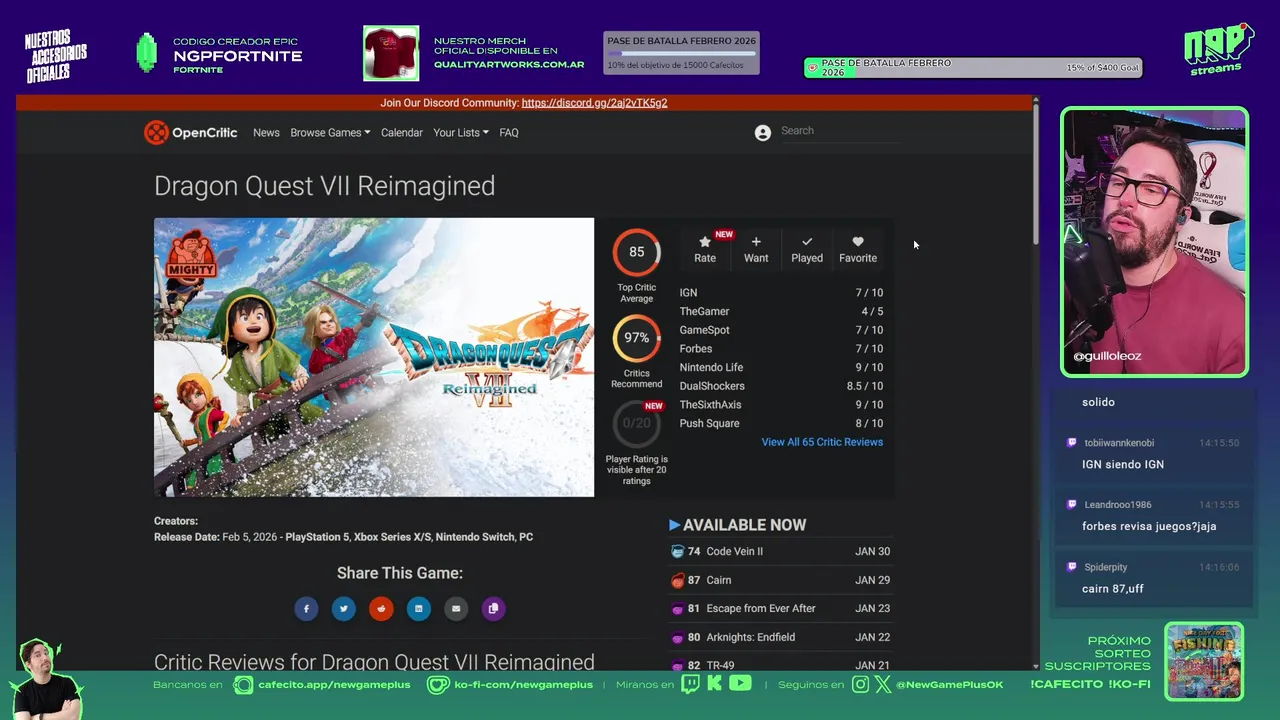Add game with Want plus icon

click(x=756, y=242)
